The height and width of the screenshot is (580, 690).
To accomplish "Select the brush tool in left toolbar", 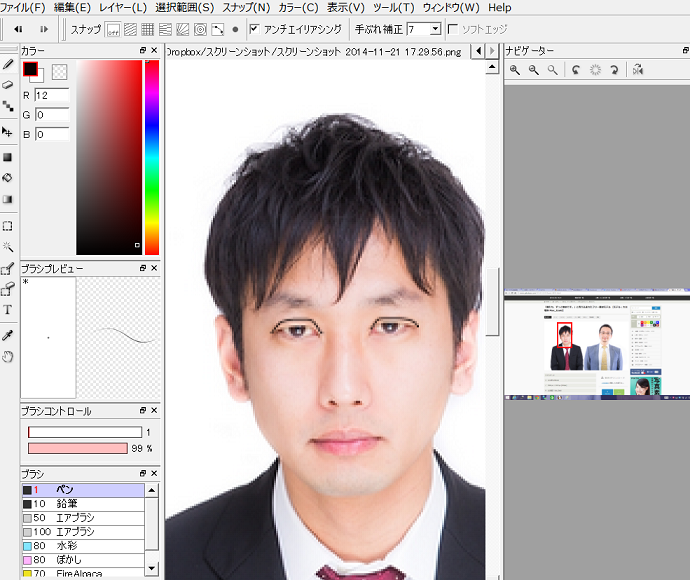I will coord(8,65).
